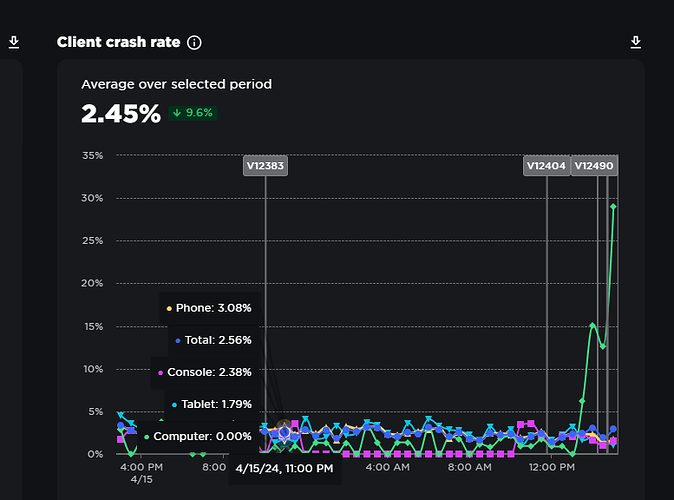
Task: Select the V12383 version marker
Action: [x=265, y=166]
